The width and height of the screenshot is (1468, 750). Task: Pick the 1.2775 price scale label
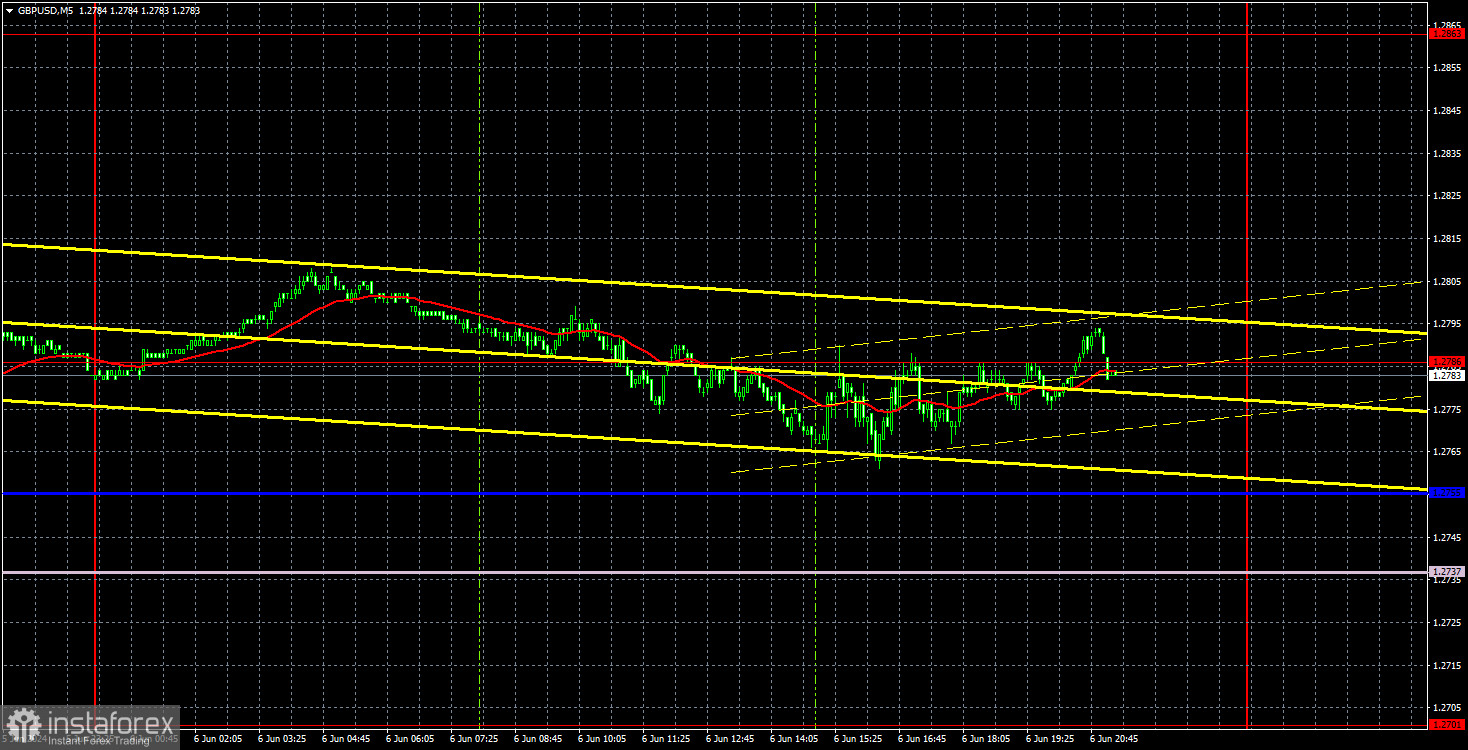(x=1447, y=410)
